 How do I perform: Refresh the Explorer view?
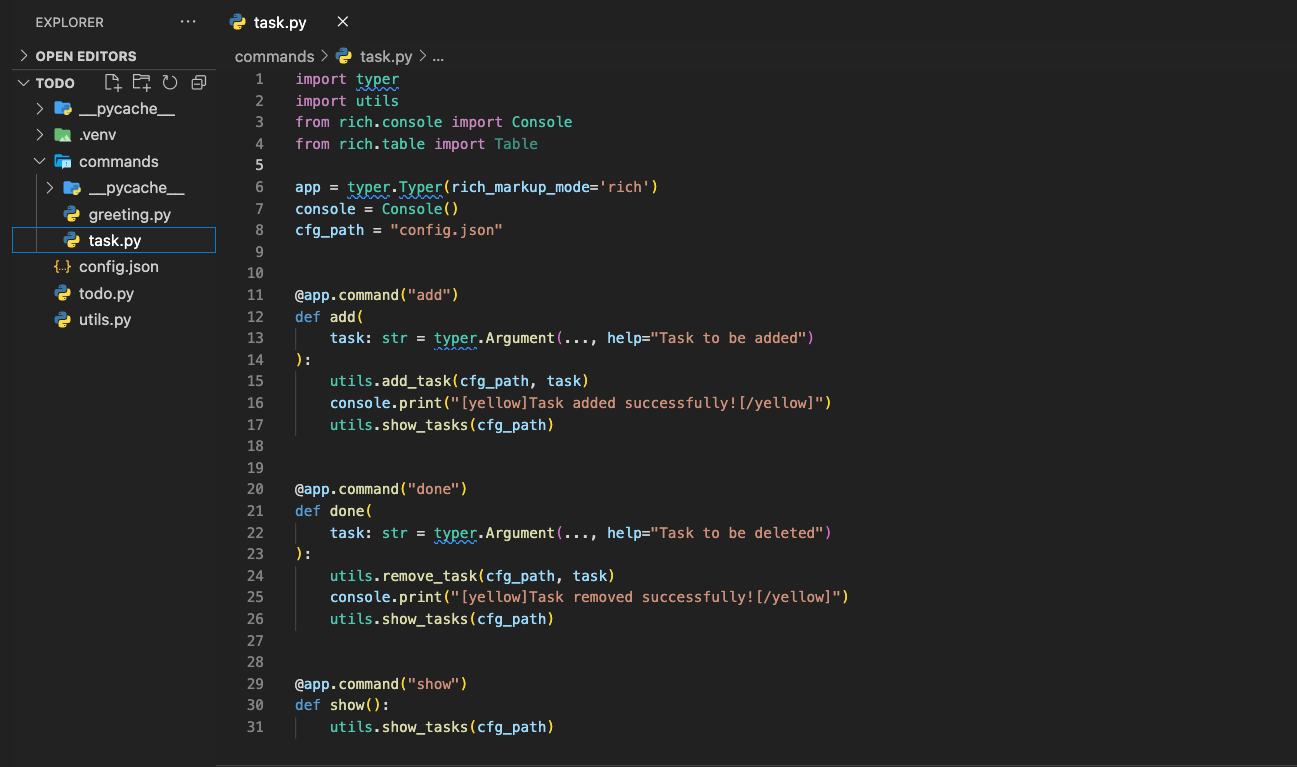pyautogui.click(x=169, y=82)
